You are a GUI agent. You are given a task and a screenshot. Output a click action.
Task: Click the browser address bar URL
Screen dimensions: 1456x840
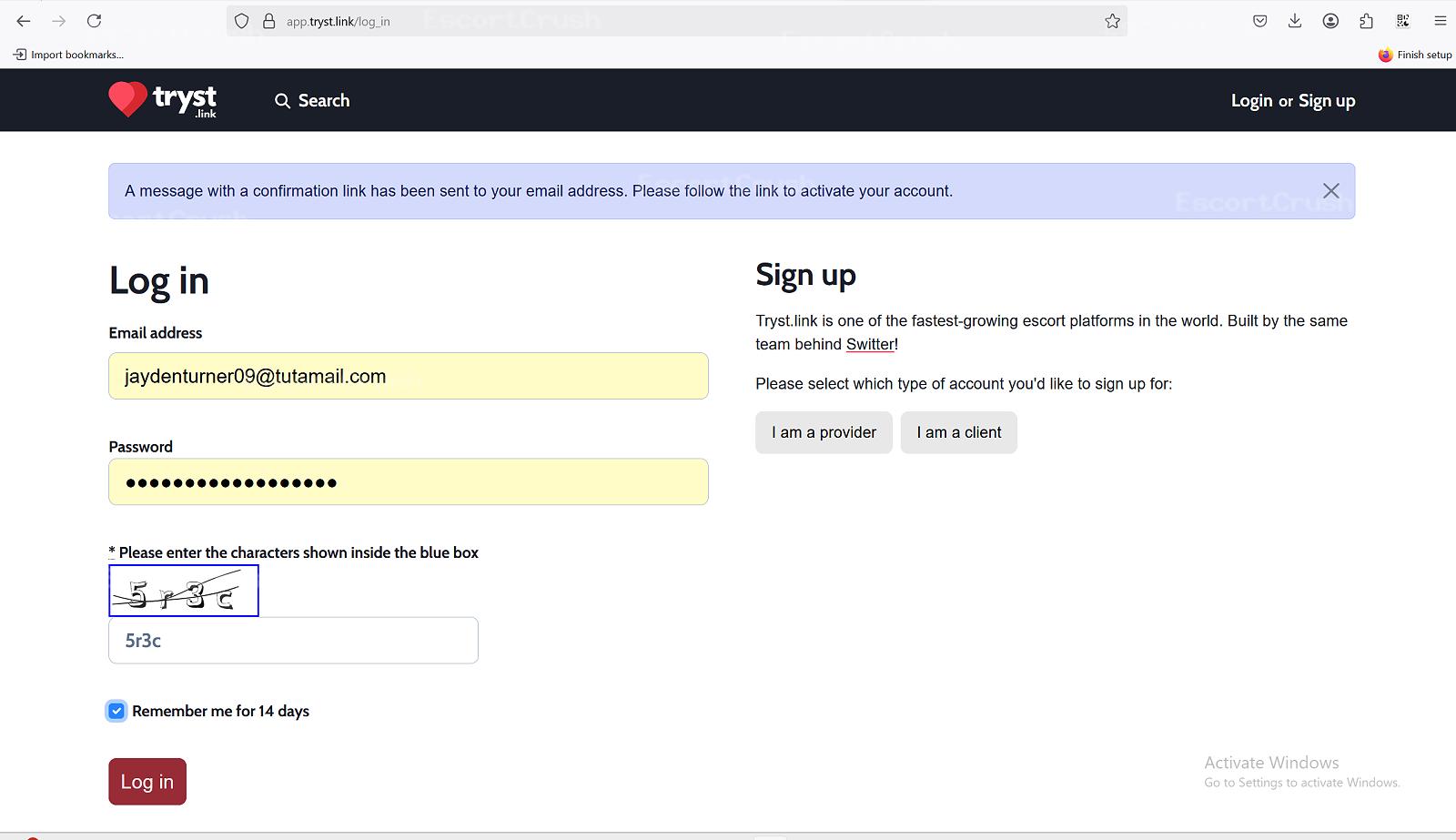(x=339, y=22)
